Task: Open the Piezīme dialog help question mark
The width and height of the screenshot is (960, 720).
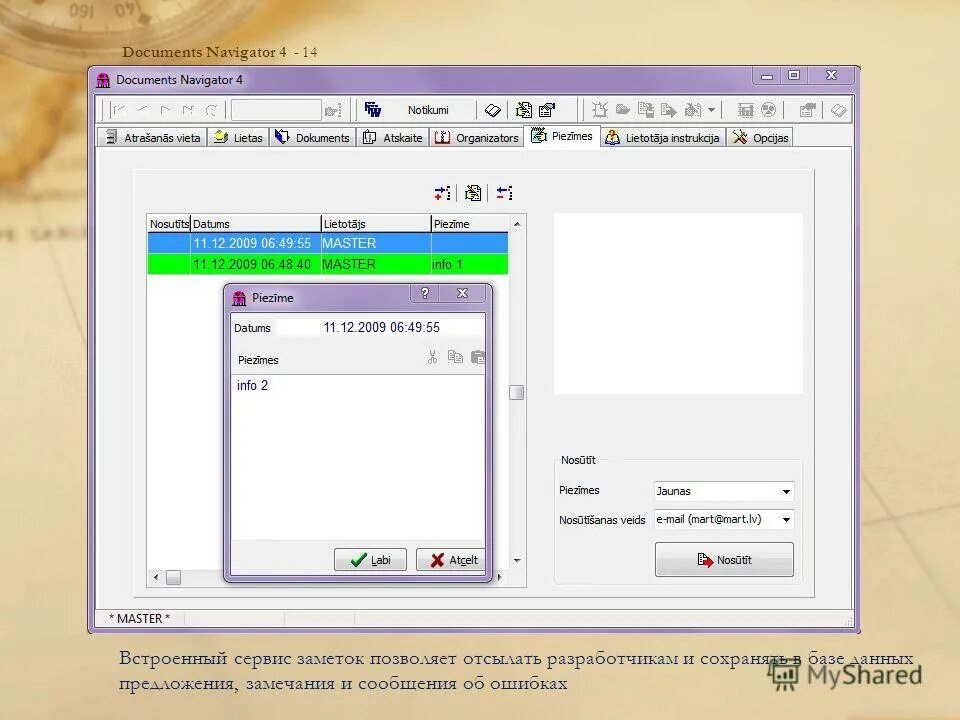Action: pyautogui.click(x=426, y=293)
